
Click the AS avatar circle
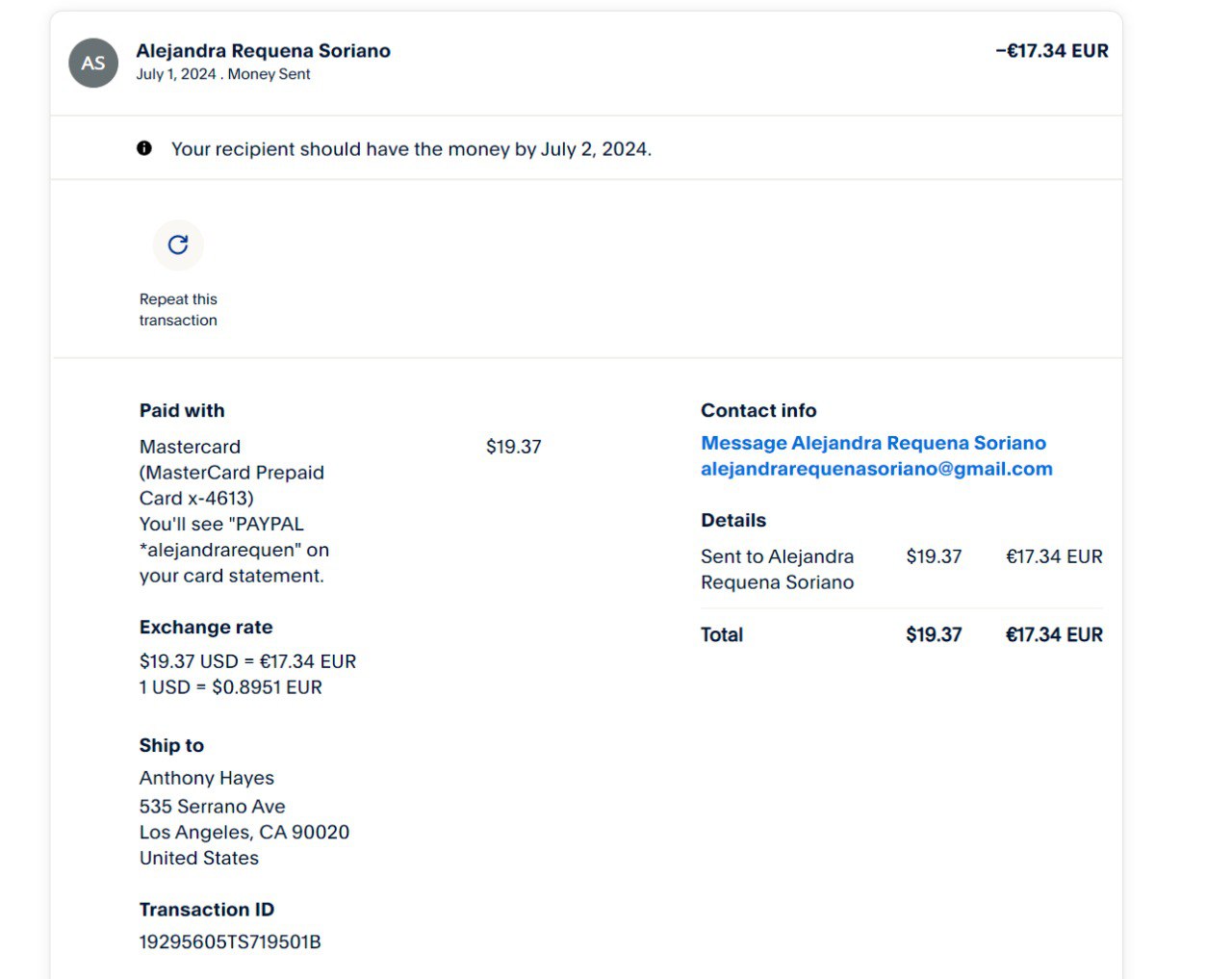point(93,64)
